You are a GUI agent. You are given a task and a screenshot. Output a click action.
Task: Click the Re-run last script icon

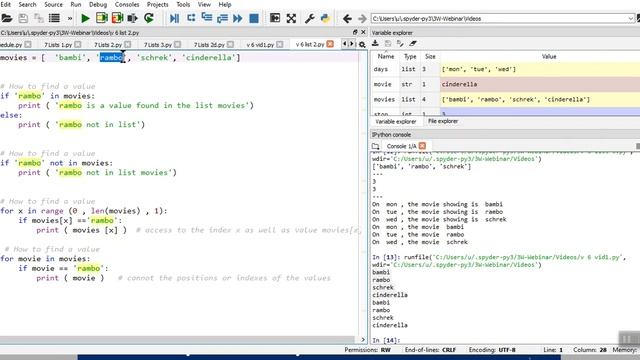(x=149, y=18)
